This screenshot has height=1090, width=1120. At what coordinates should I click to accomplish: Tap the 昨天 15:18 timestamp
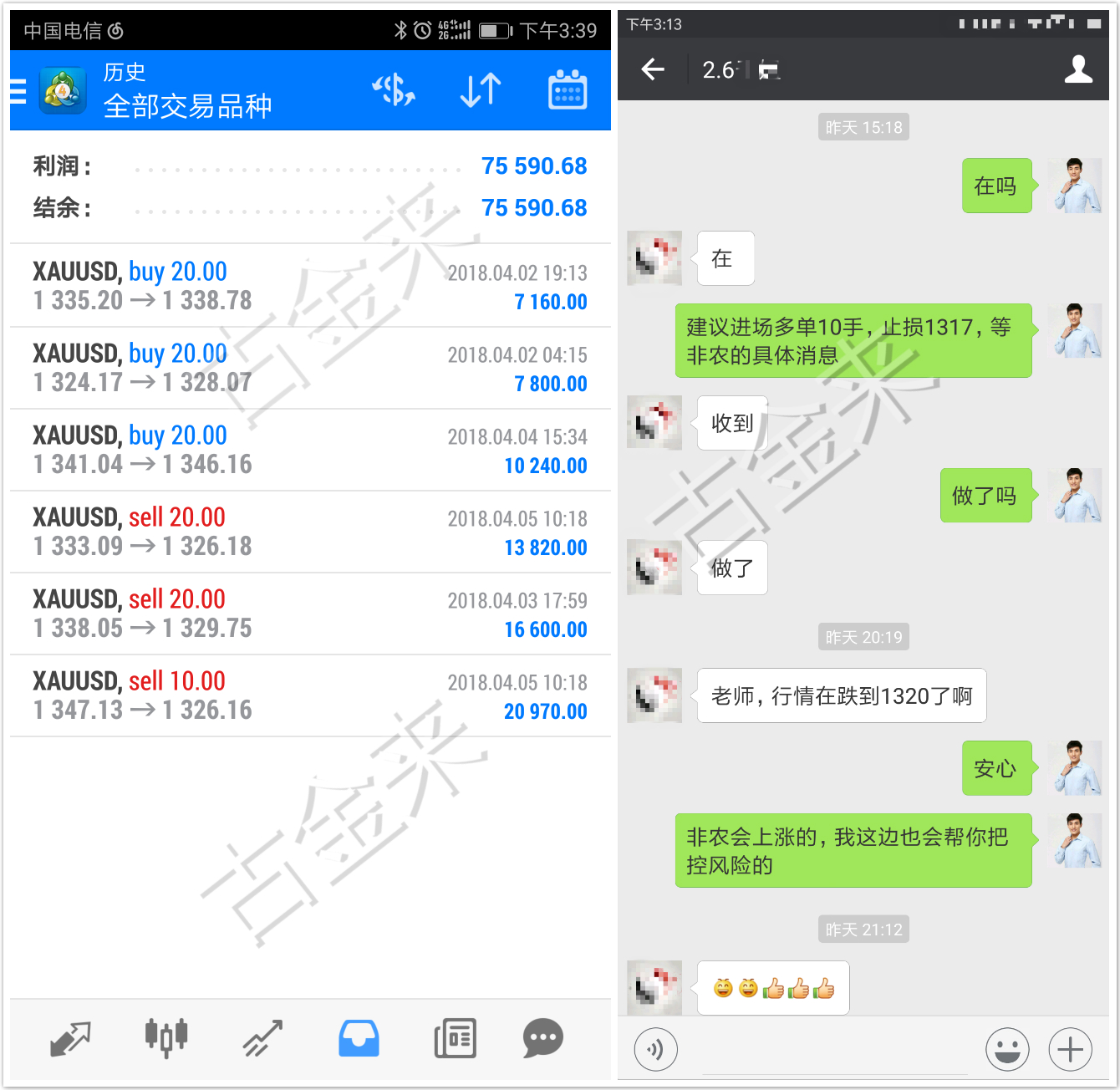pos(863,127)
